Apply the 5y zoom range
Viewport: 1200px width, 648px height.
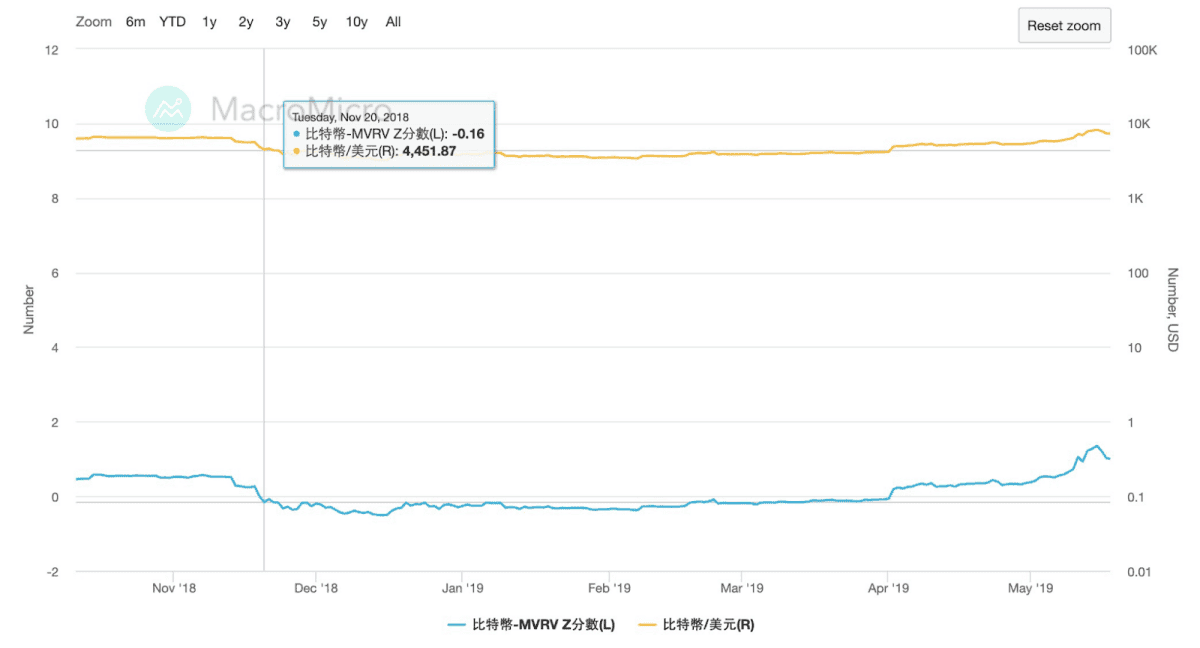click(x=318, y=21)
